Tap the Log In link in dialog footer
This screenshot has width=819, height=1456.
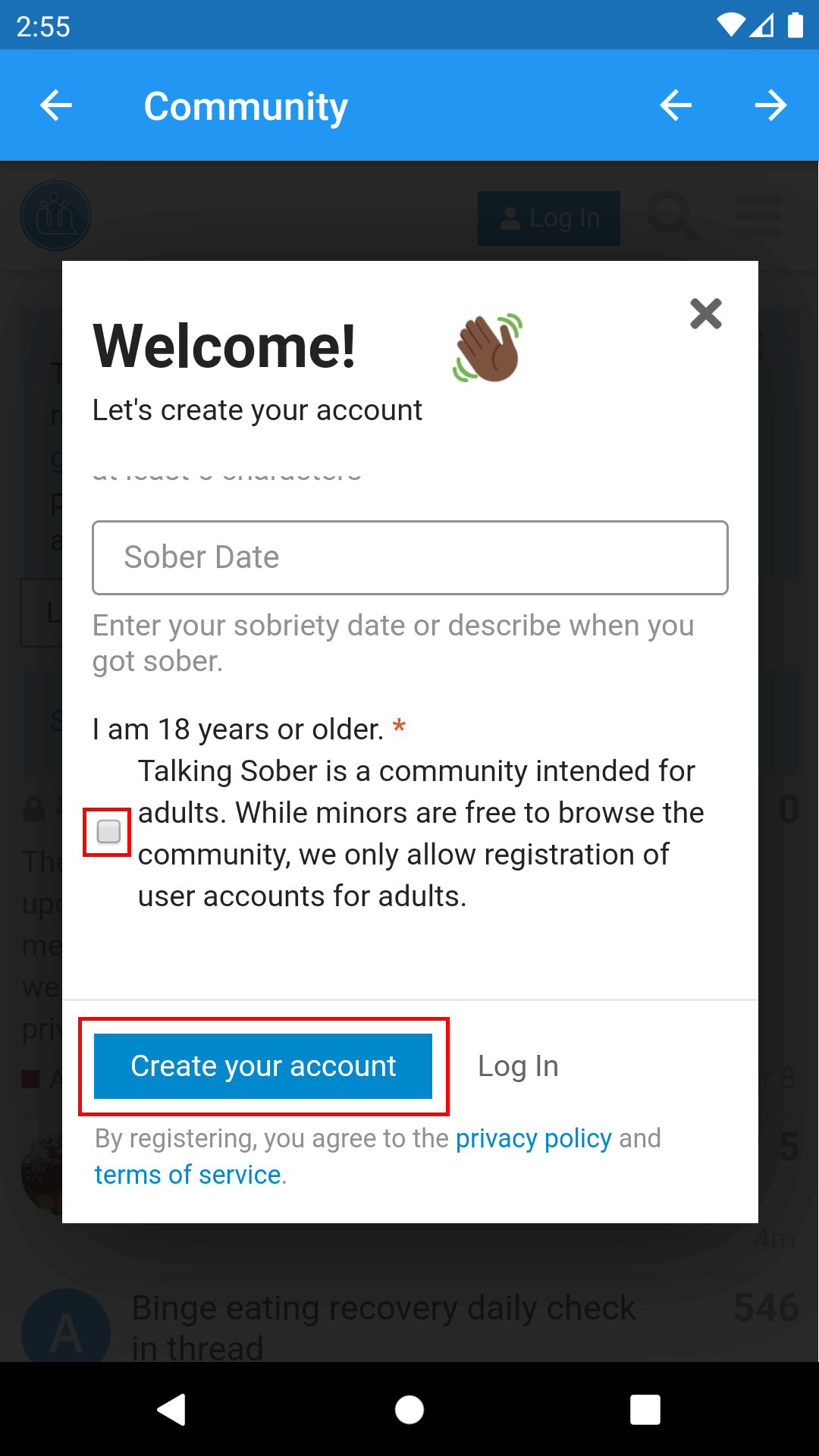518,1066
